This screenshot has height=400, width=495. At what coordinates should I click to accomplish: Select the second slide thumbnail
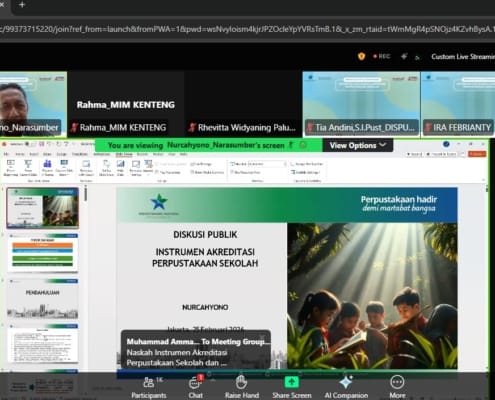[x=42, y=253]
